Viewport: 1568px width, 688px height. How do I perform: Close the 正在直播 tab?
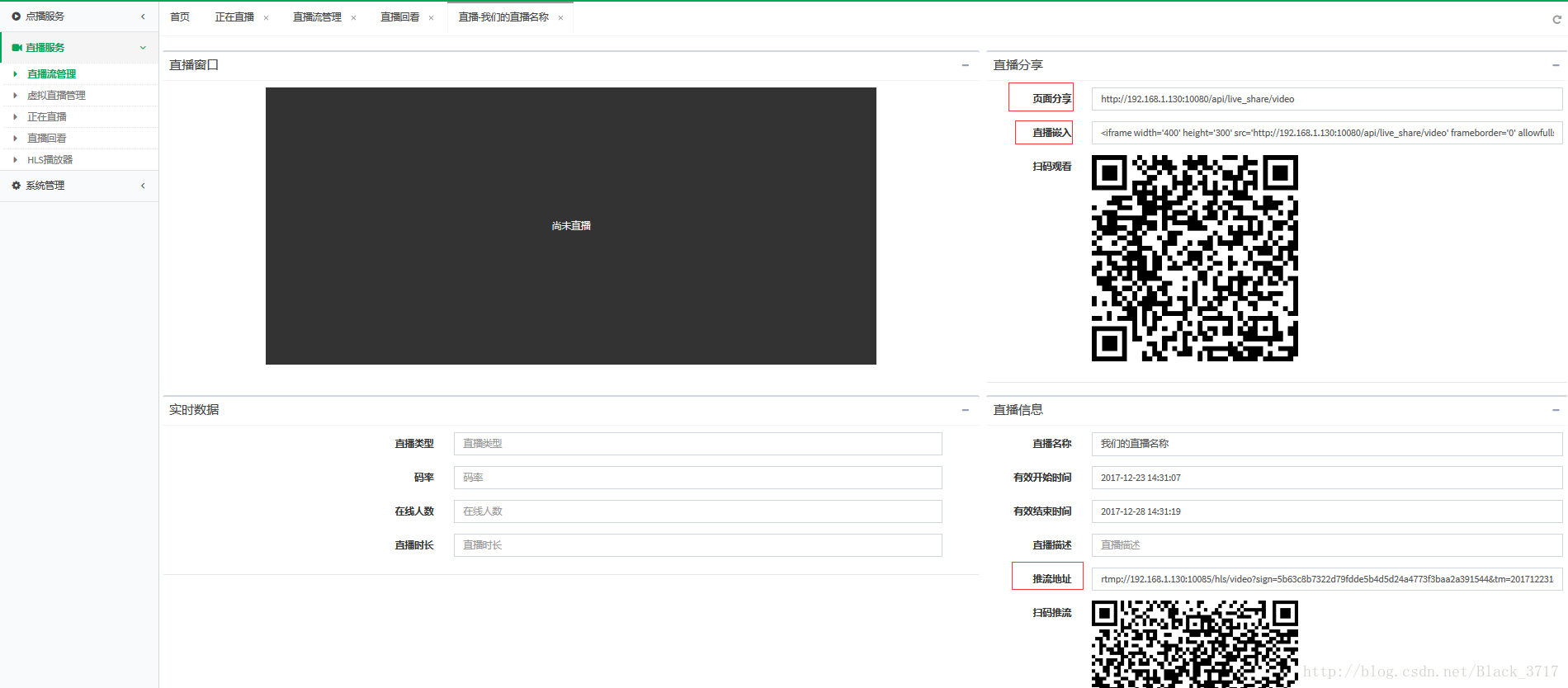[x=266, y=18]
